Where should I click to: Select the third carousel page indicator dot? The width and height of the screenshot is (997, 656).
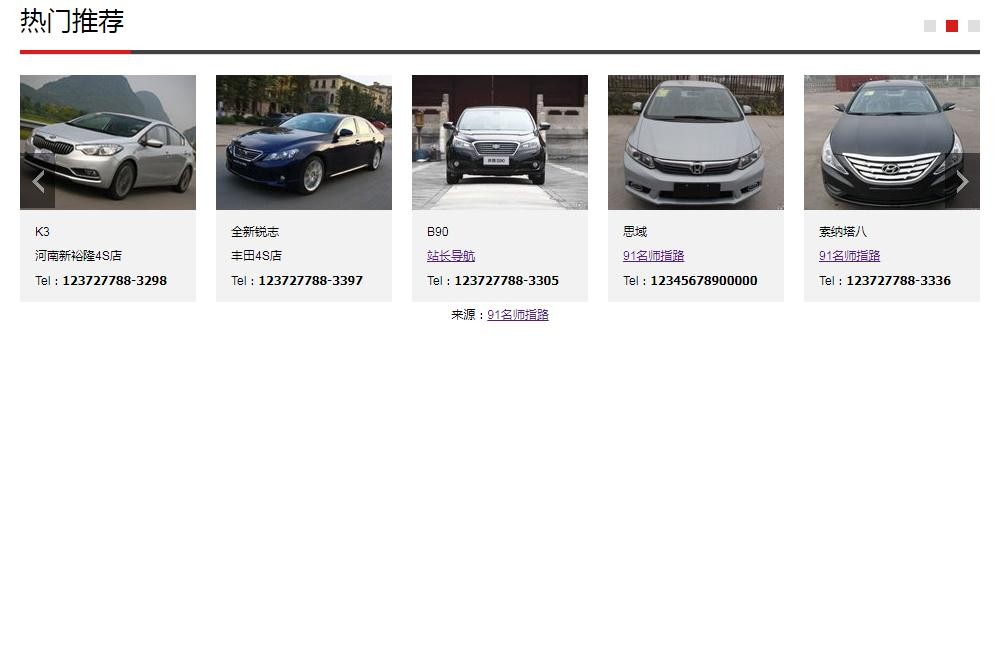click(973, 26)
